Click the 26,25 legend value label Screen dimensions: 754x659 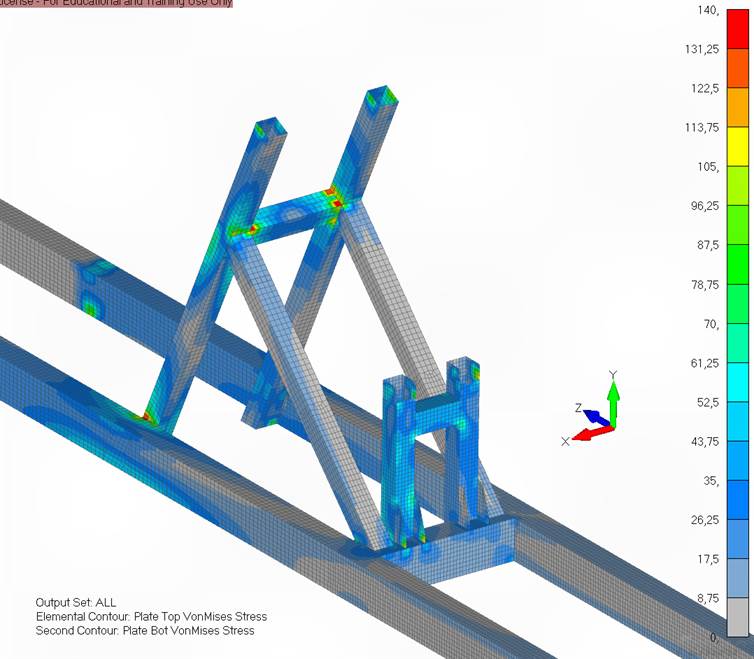pyautogui.click(x=706, y=520)
